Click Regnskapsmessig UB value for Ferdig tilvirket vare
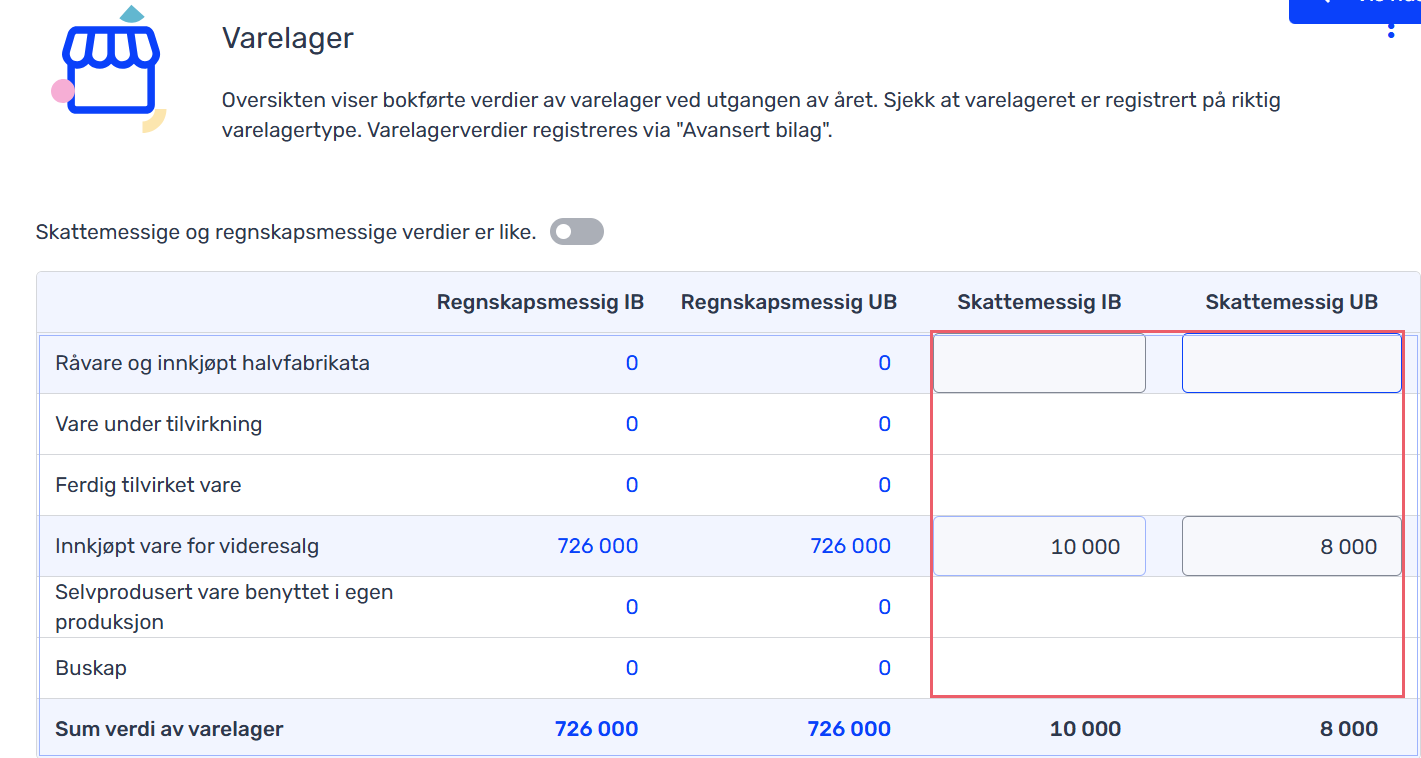Viewport: 1421px width, 758px height. pyautogui.click(x=885, y=485)
